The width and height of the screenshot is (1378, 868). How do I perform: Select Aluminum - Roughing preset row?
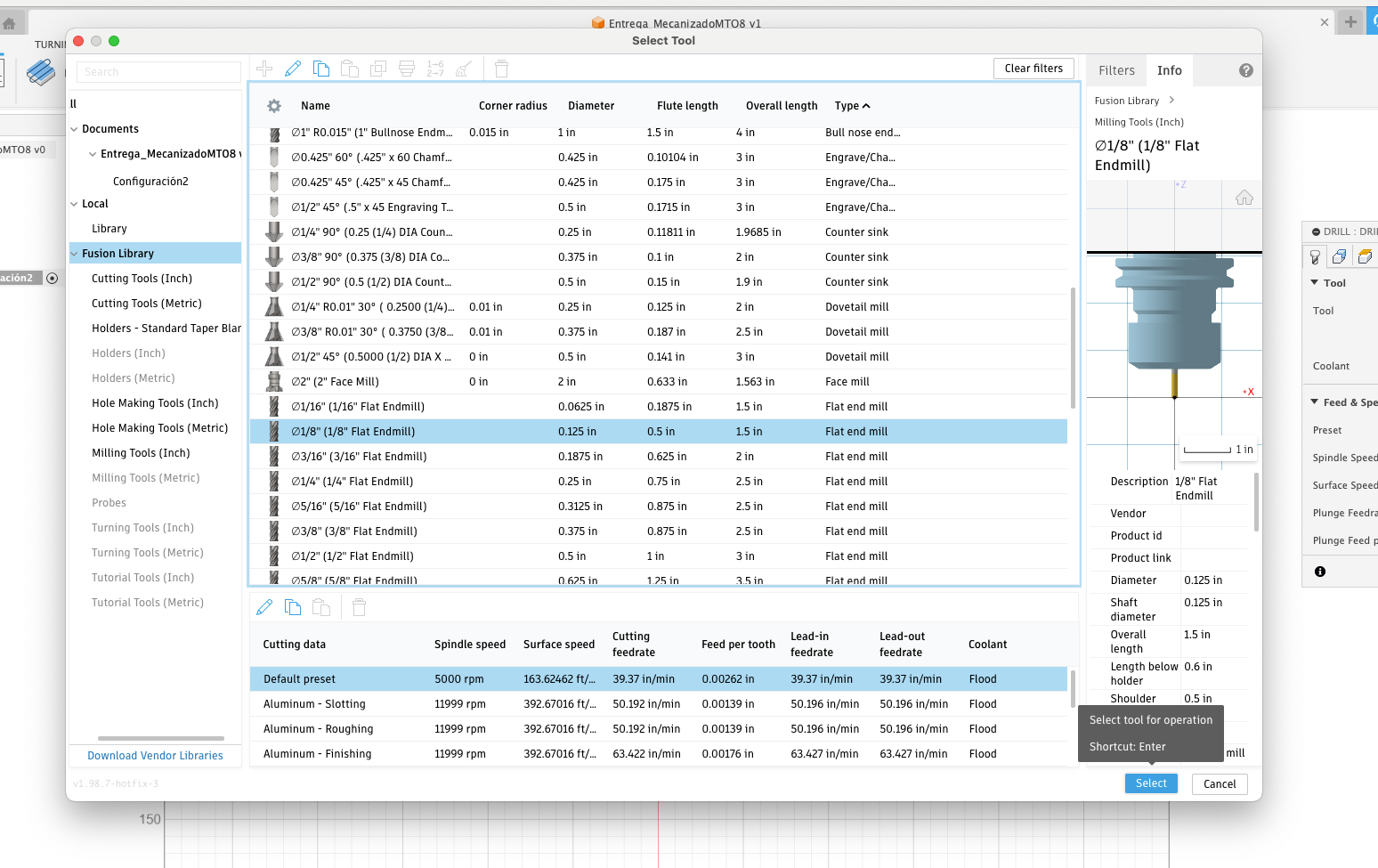pyautogui.click(x=659, y=729)
